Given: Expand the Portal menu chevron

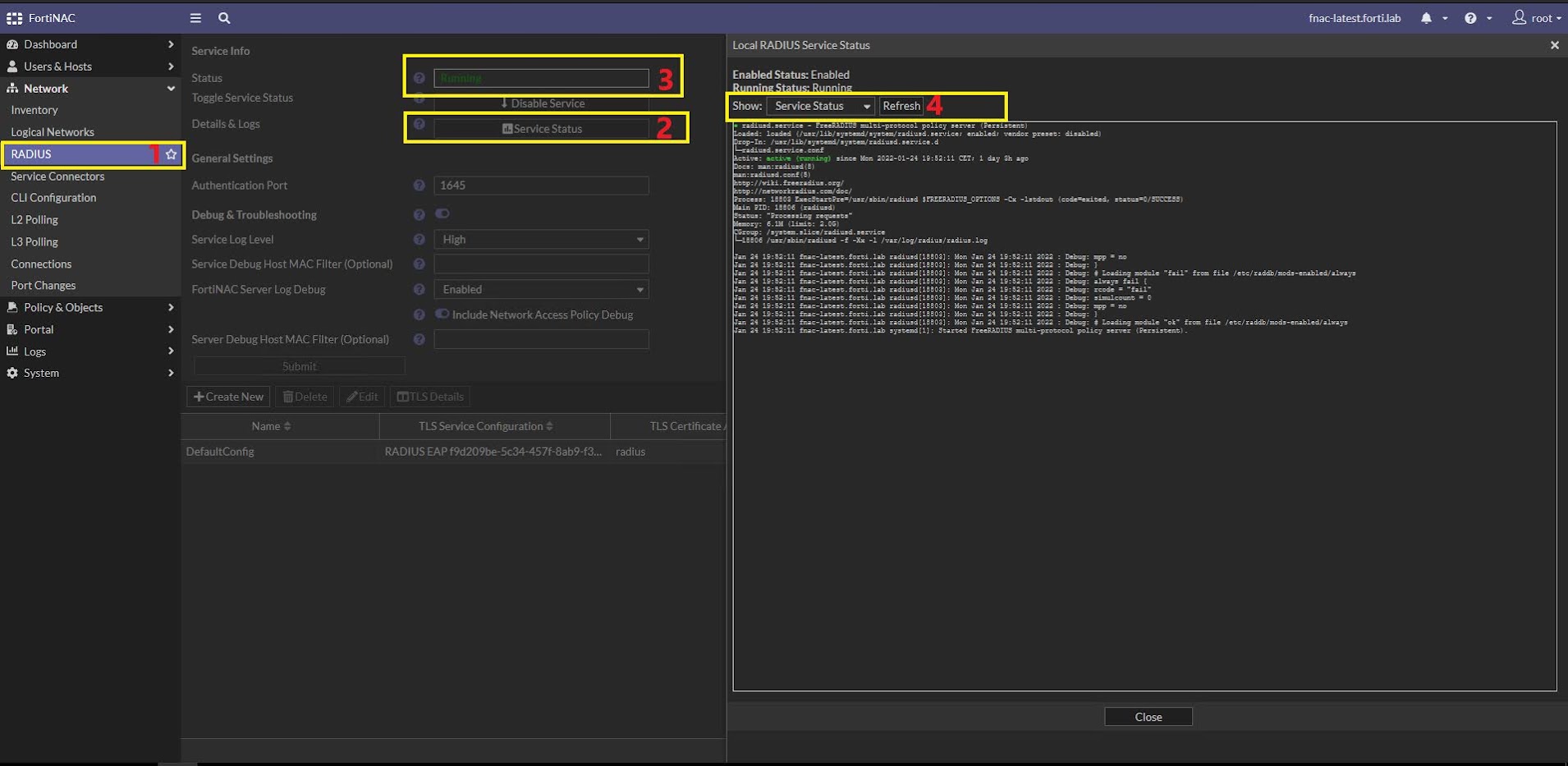Looking at the screenshot, I should pos(171,329).
